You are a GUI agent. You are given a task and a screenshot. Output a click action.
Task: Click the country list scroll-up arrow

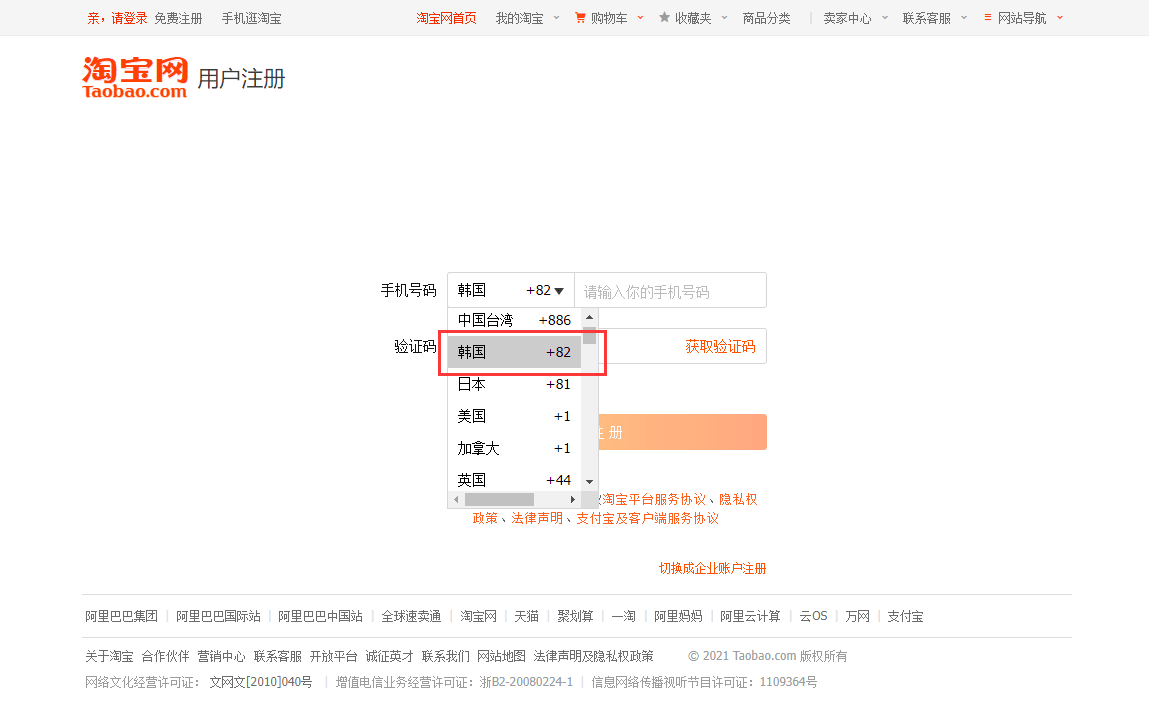coord(589,317)
